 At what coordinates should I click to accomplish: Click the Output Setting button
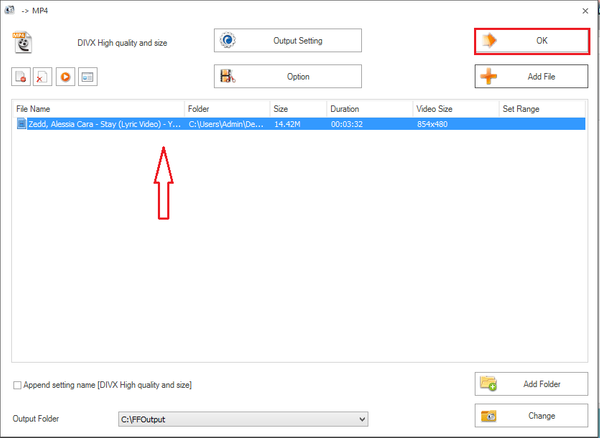[x=288, y=40]
